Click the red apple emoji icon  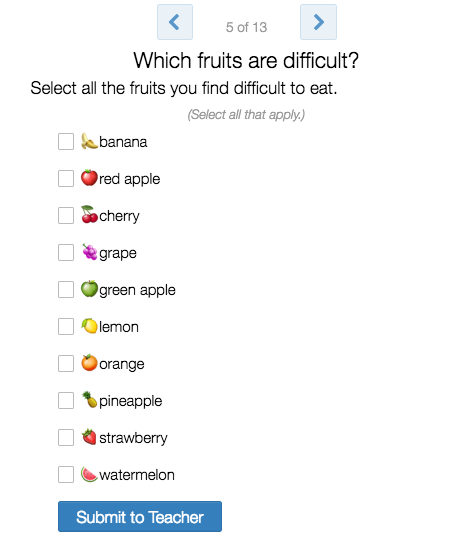pos(89,178)
